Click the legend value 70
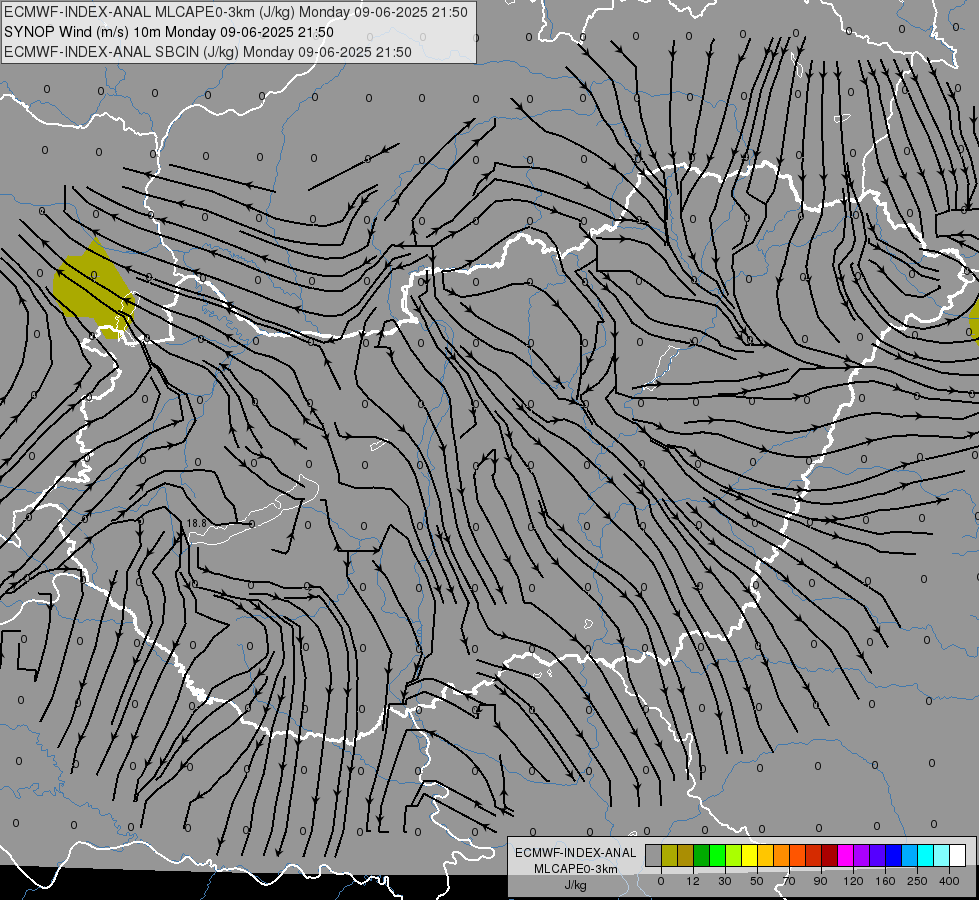 [x=789, y=881]
